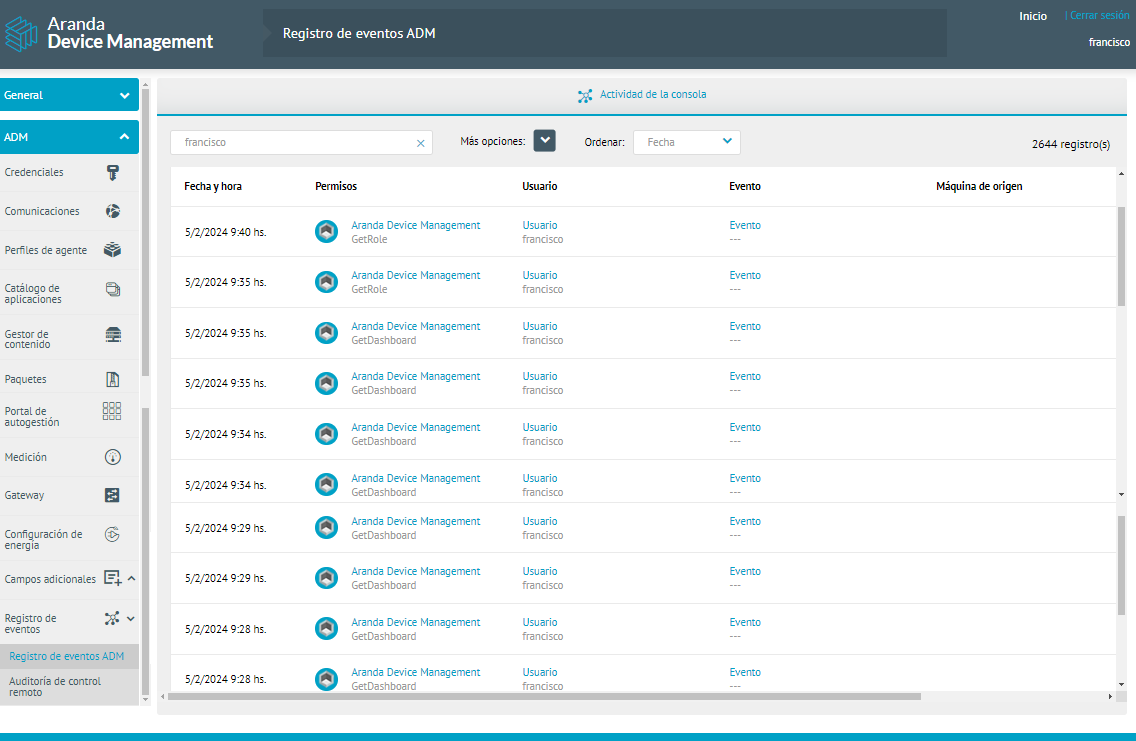The width and height of the screenshot is (1136, 741).
Task: Open the Credenciales menu item
Action: (x=69, y=172)
